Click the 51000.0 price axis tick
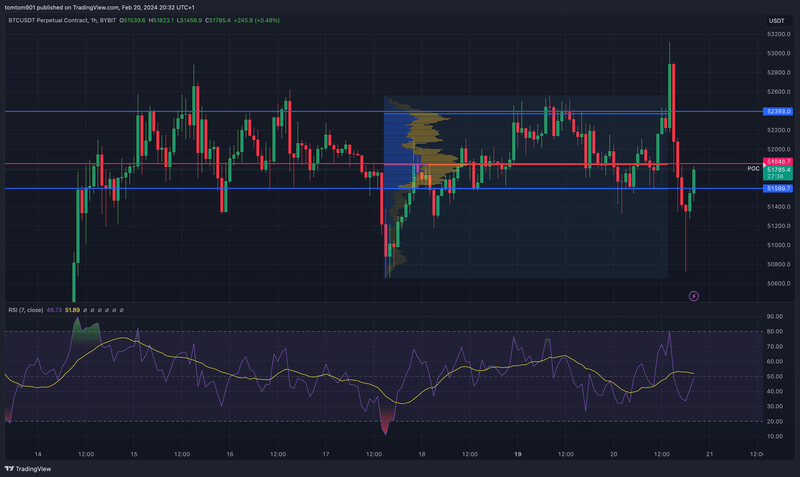The height and width of the screenshot is (477, 800). pyautogui.click(x=779, y=245)
